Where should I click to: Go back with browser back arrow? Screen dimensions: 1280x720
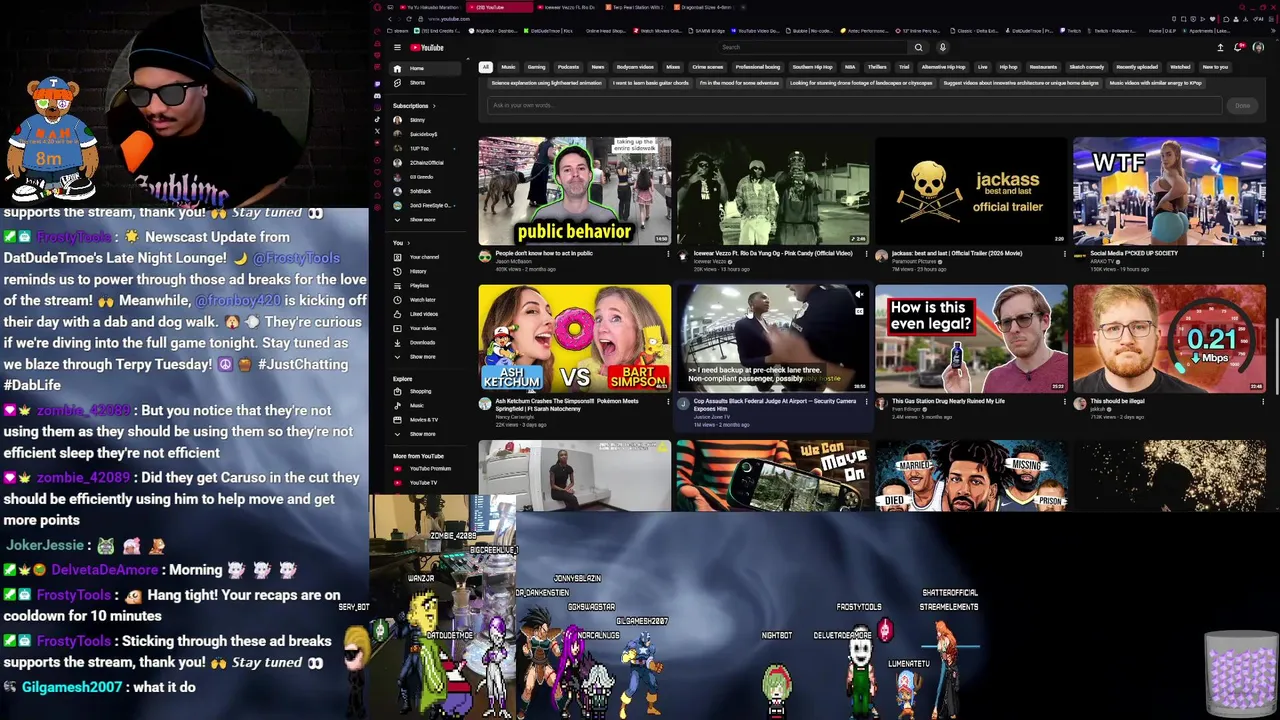click(389, 19)
